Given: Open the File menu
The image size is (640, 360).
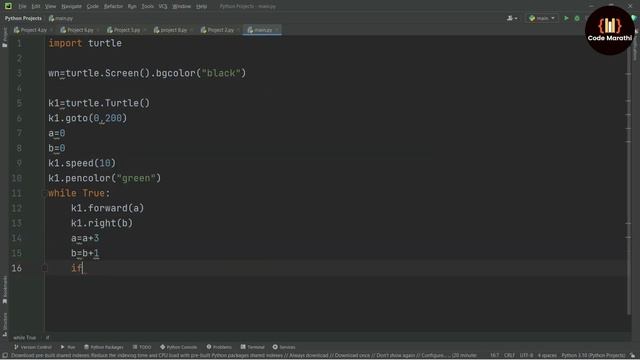Looking at the screenshot, I should [22, 7].
